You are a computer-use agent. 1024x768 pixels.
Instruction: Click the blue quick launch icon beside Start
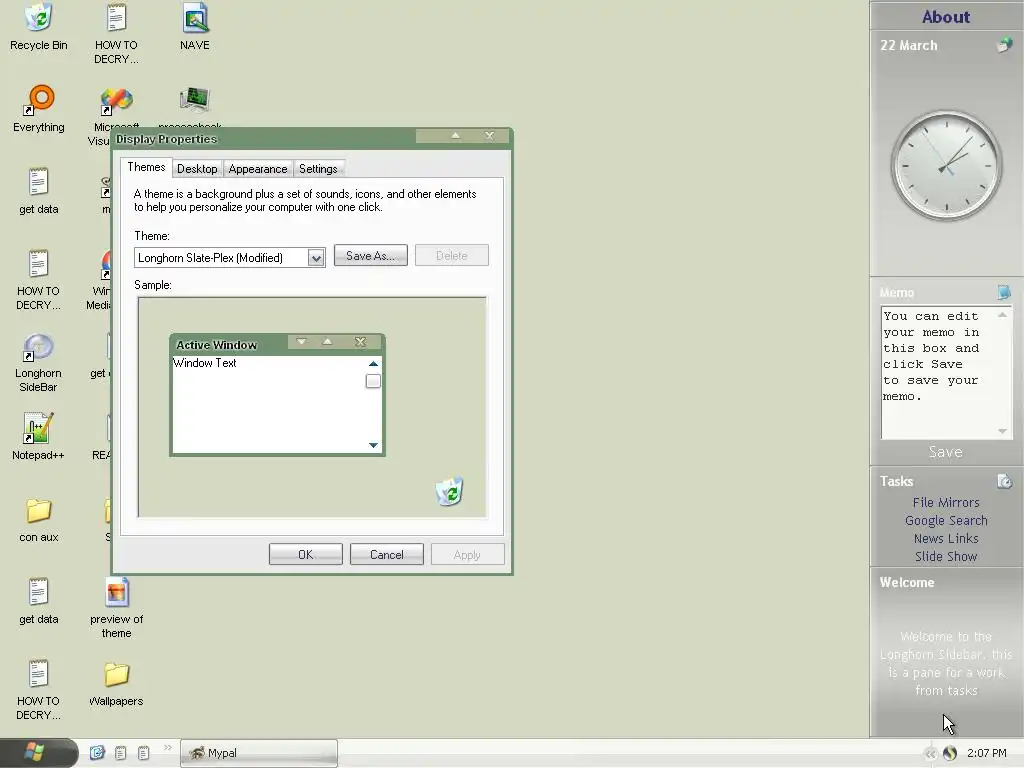(97, 752)
